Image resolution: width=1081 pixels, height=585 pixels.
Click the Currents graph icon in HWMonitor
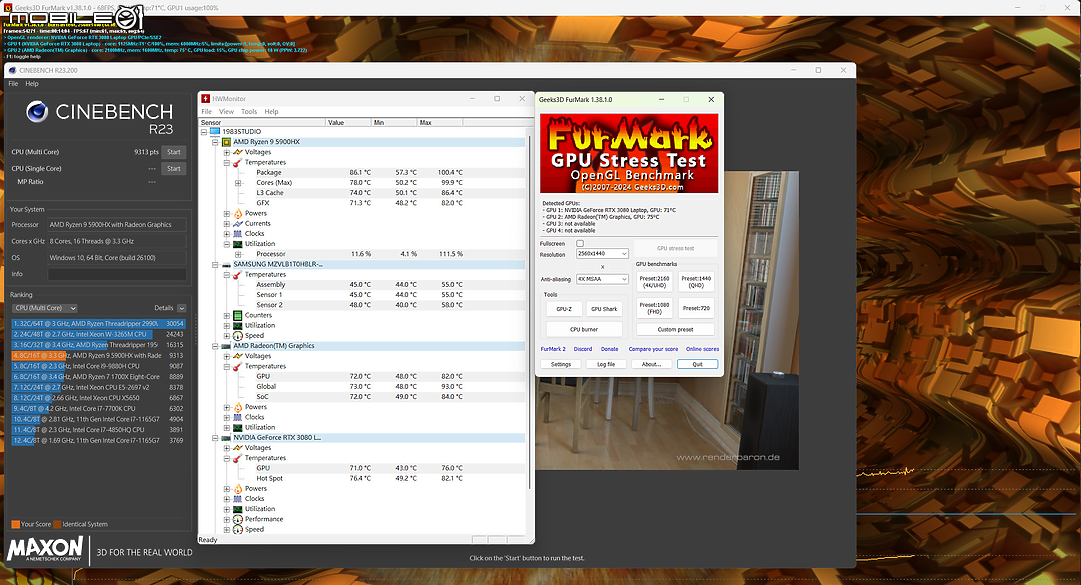tap(238, 224)
